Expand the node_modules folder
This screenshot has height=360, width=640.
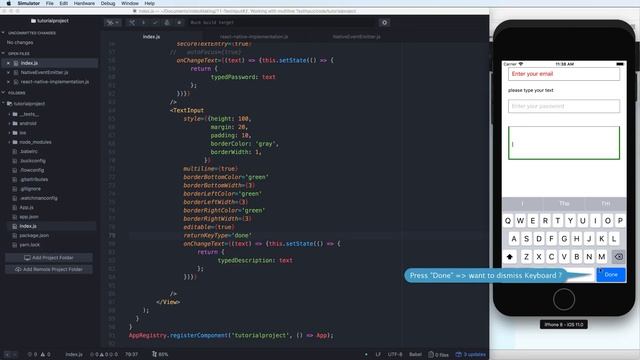(x=9, y=142)
